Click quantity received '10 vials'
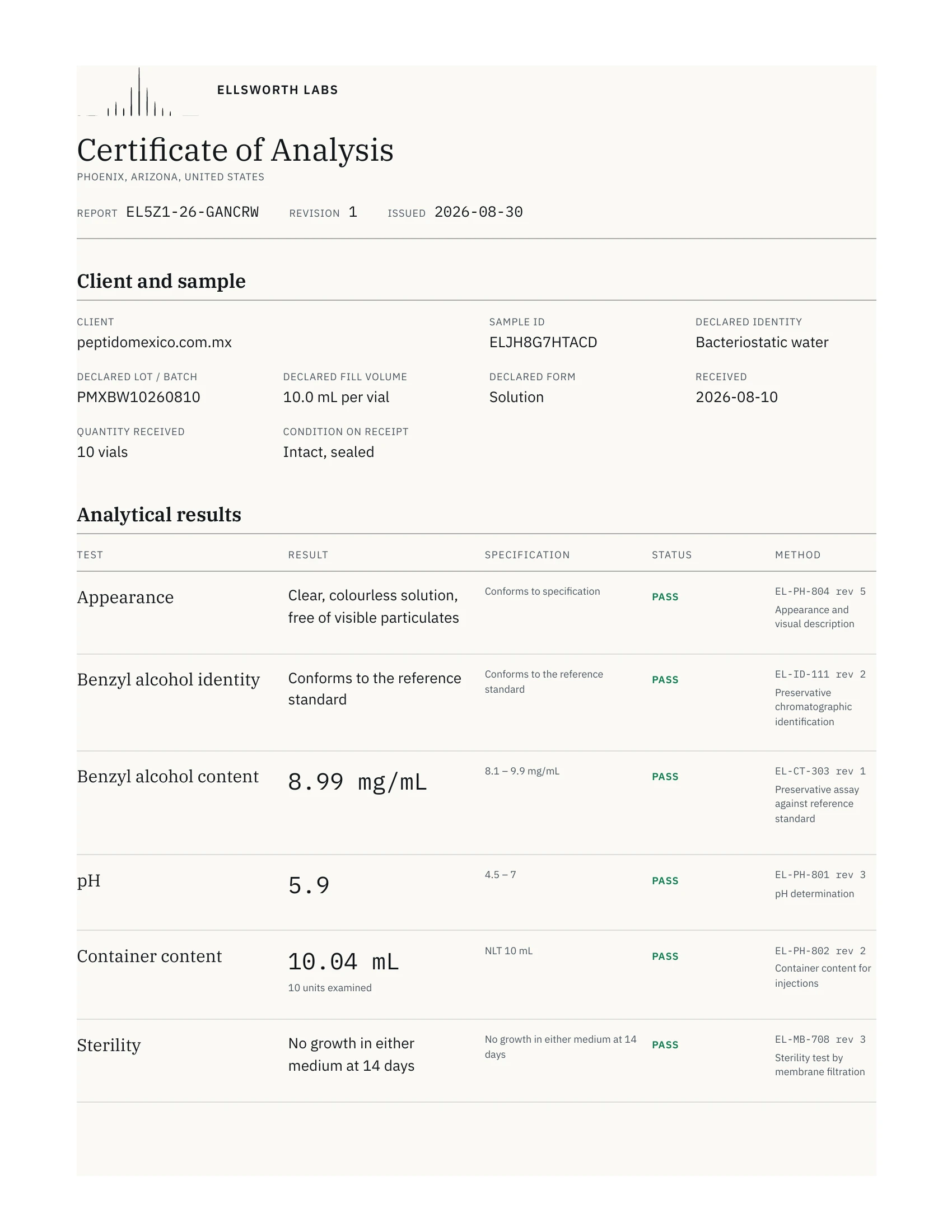952x1232 pixels. point(102,452)
